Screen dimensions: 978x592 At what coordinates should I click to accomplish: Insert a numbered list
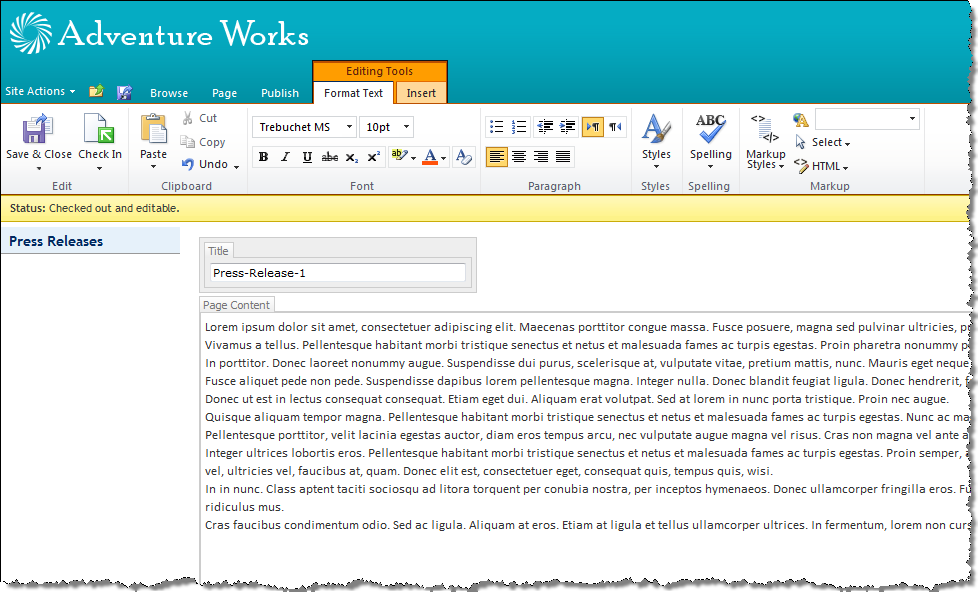pos(519,127)
